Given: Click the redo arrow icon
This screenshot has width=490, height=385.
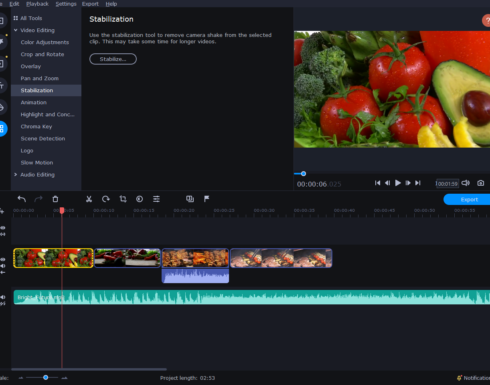Looking at the screenshot, I should tap(38, 199).
